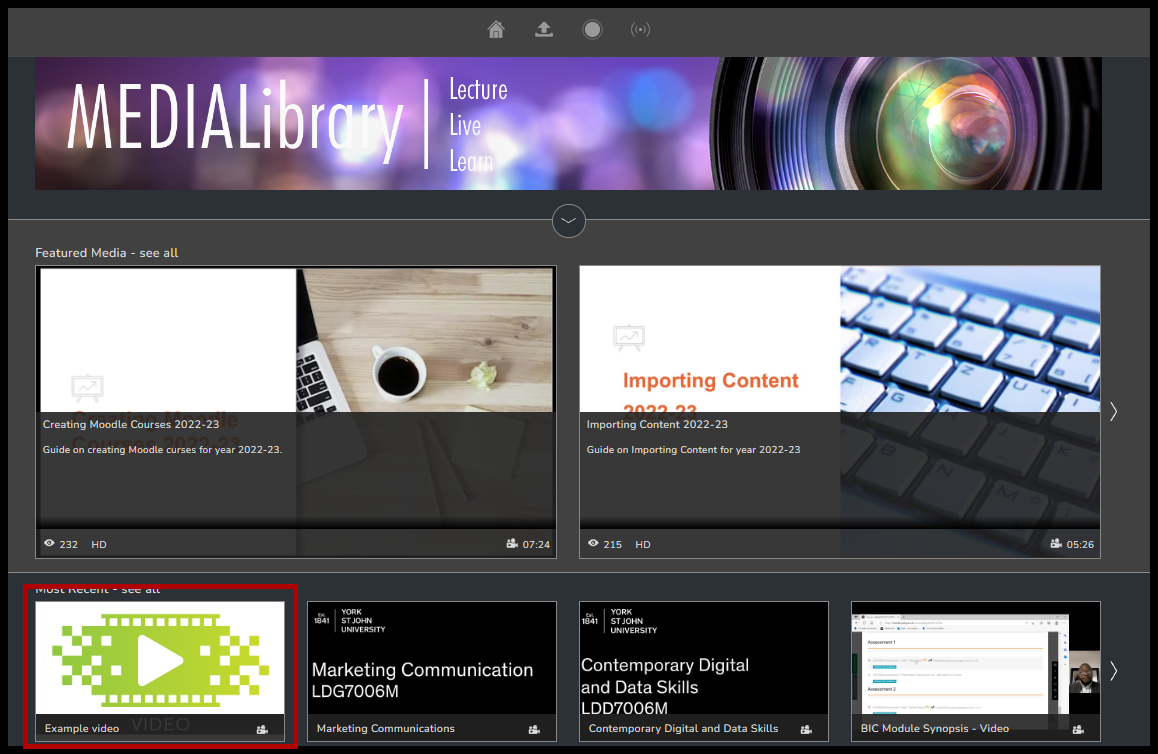
Task: Click camera icon on BIC Module Synopsis card
Action: (1078, 729)
